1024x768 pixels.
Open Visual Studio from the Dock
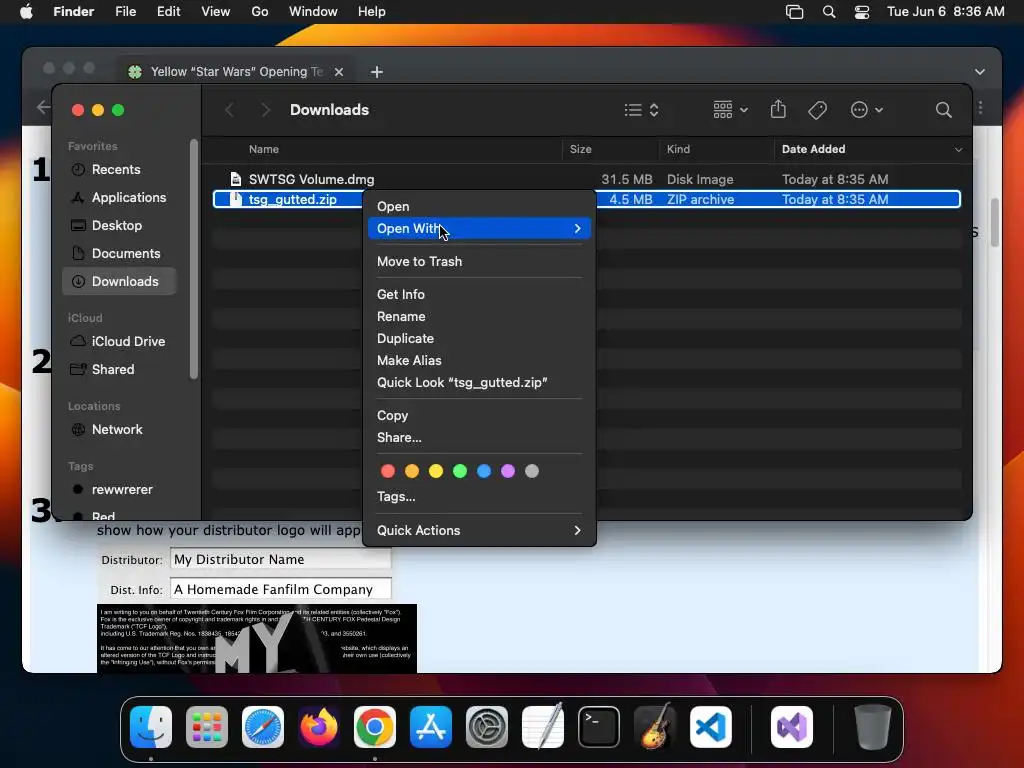tap(792, 727)
